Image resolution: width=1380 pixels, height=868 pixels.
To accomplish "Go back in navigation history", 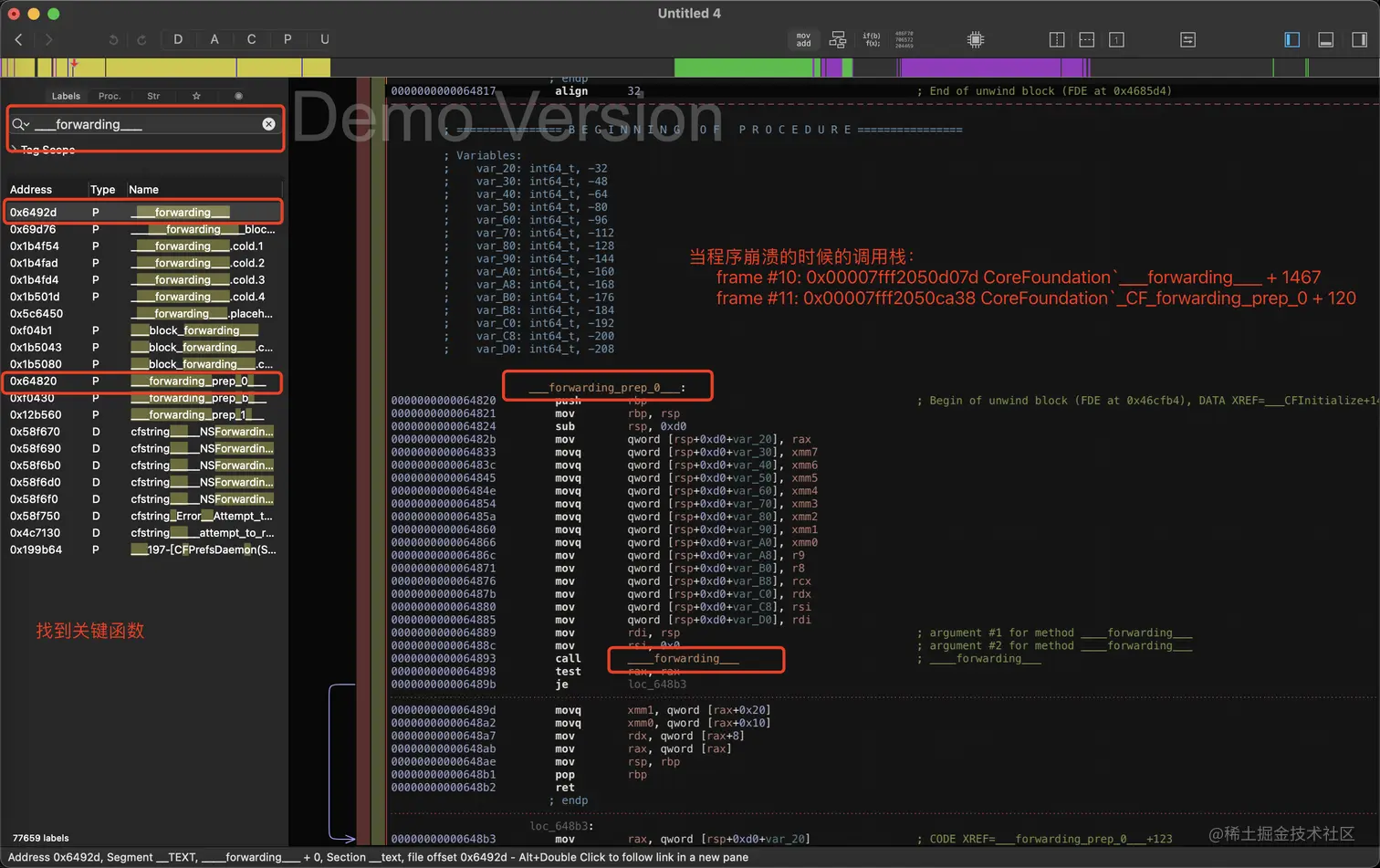I will click(18, 39).
